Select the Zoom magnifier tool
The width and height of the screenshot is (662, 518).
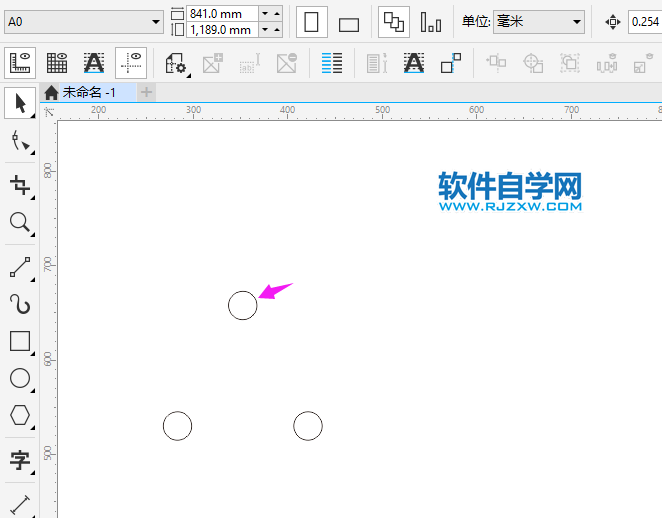coord(20,222)
